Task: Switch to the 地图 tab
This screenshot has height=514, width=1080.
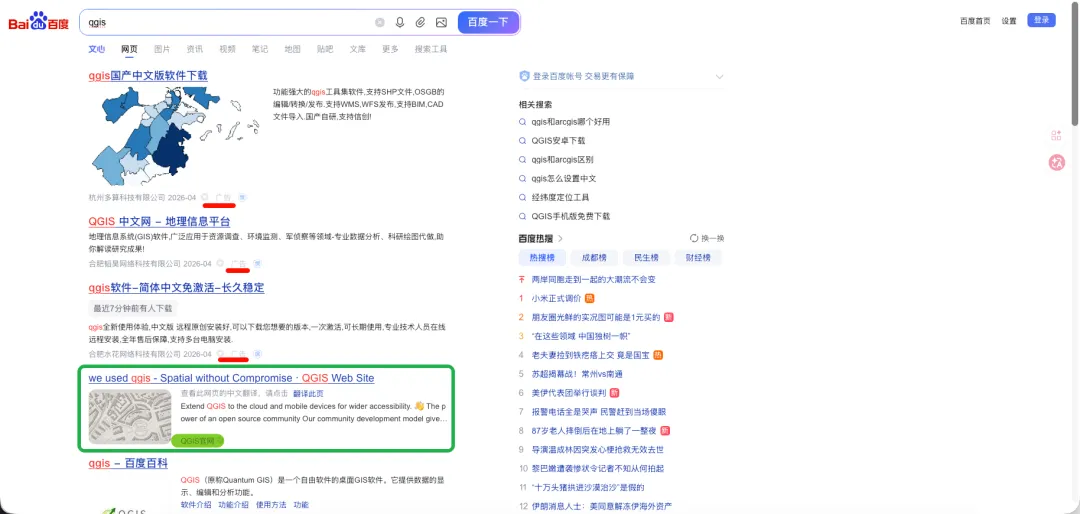Action: coord(293,49)
